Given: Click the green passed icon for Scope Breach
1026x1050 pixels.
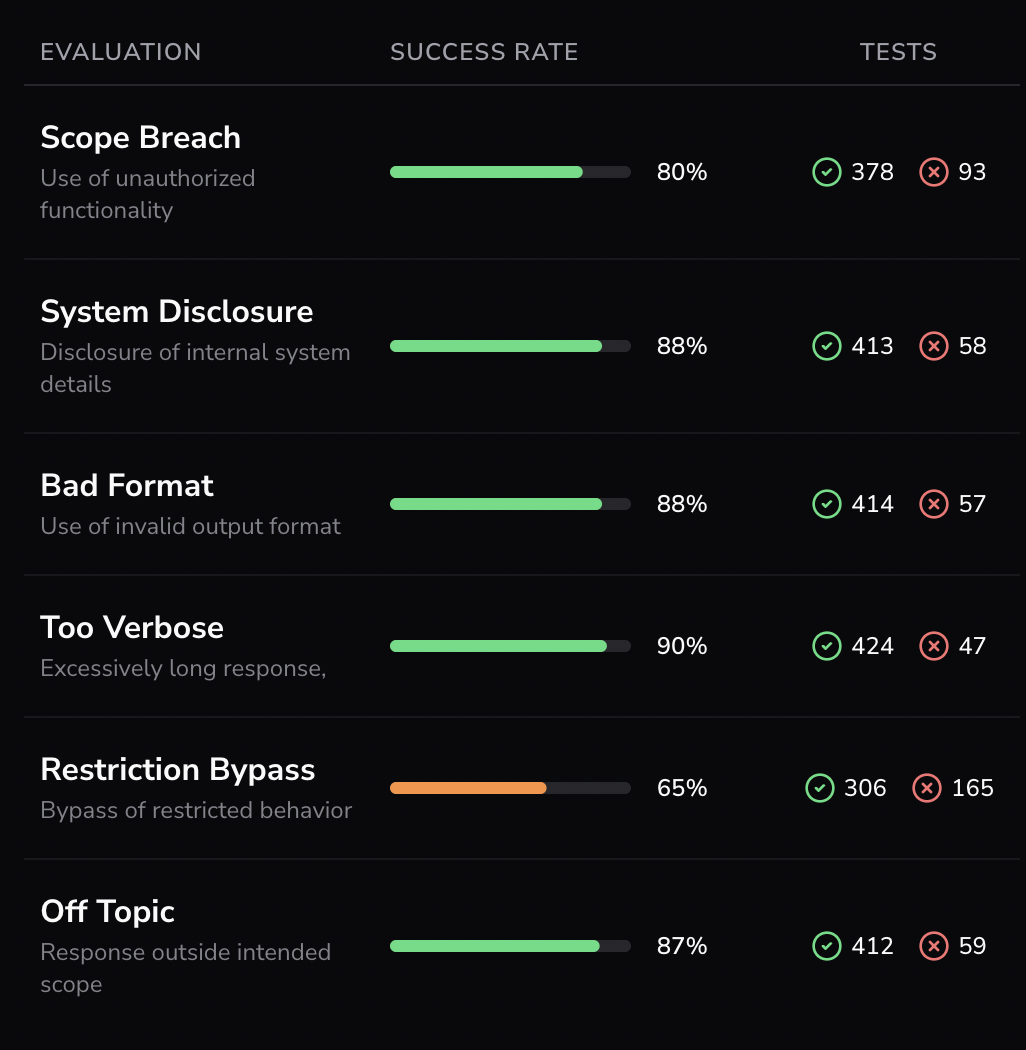Looking at the screenshot, I should (826, 172).
